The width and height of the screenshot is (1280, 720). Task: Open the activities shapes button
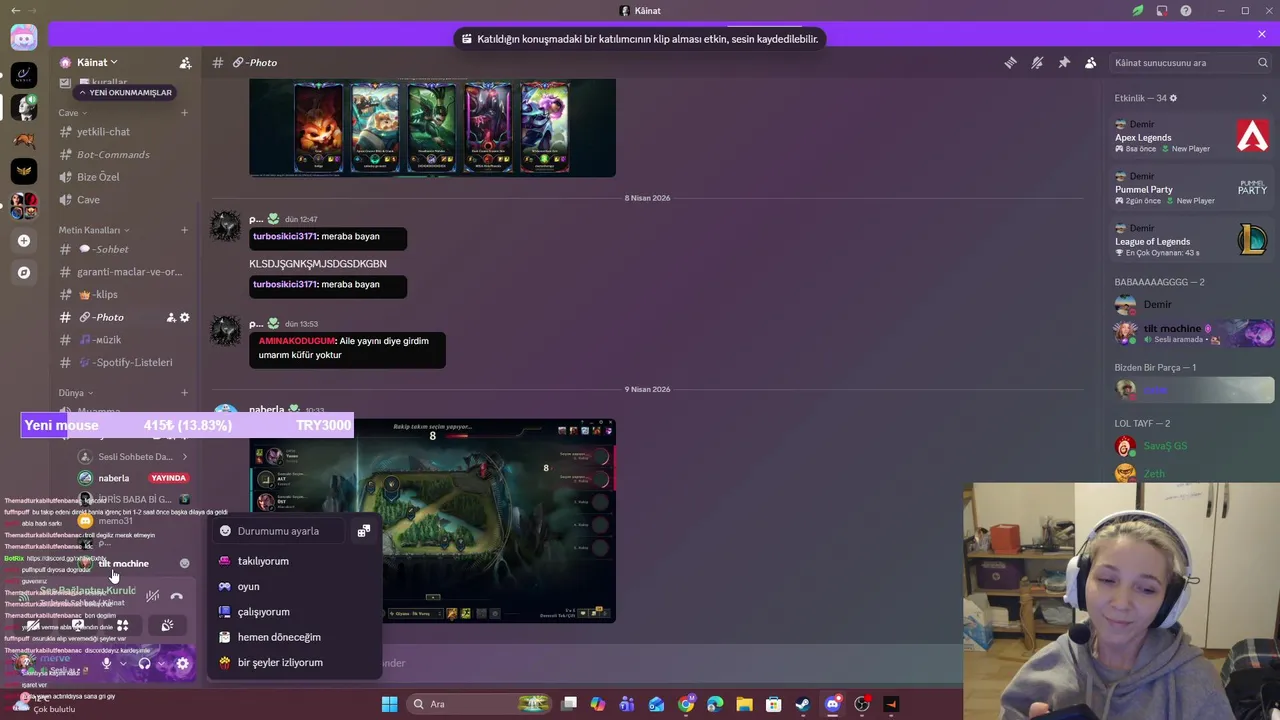pos(122,626)
